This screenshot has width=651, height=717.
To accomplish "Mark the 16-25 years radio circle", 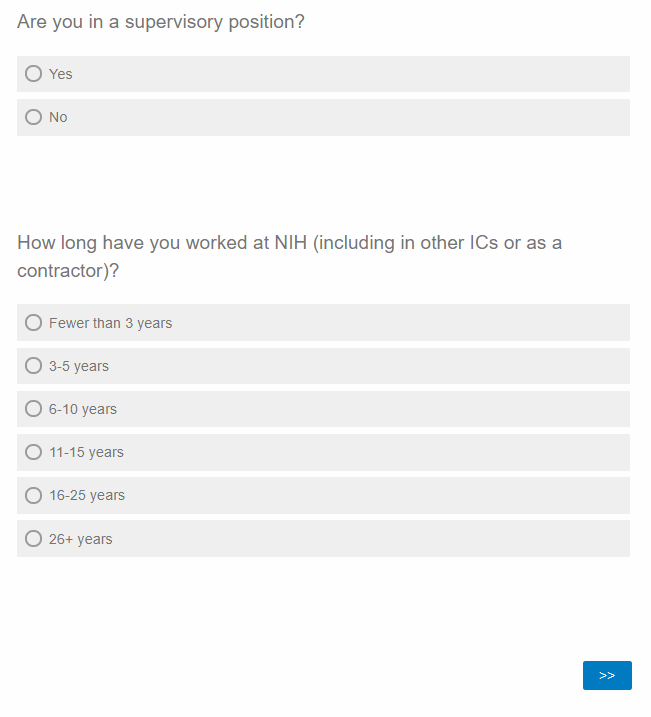I will pos(34,495).
